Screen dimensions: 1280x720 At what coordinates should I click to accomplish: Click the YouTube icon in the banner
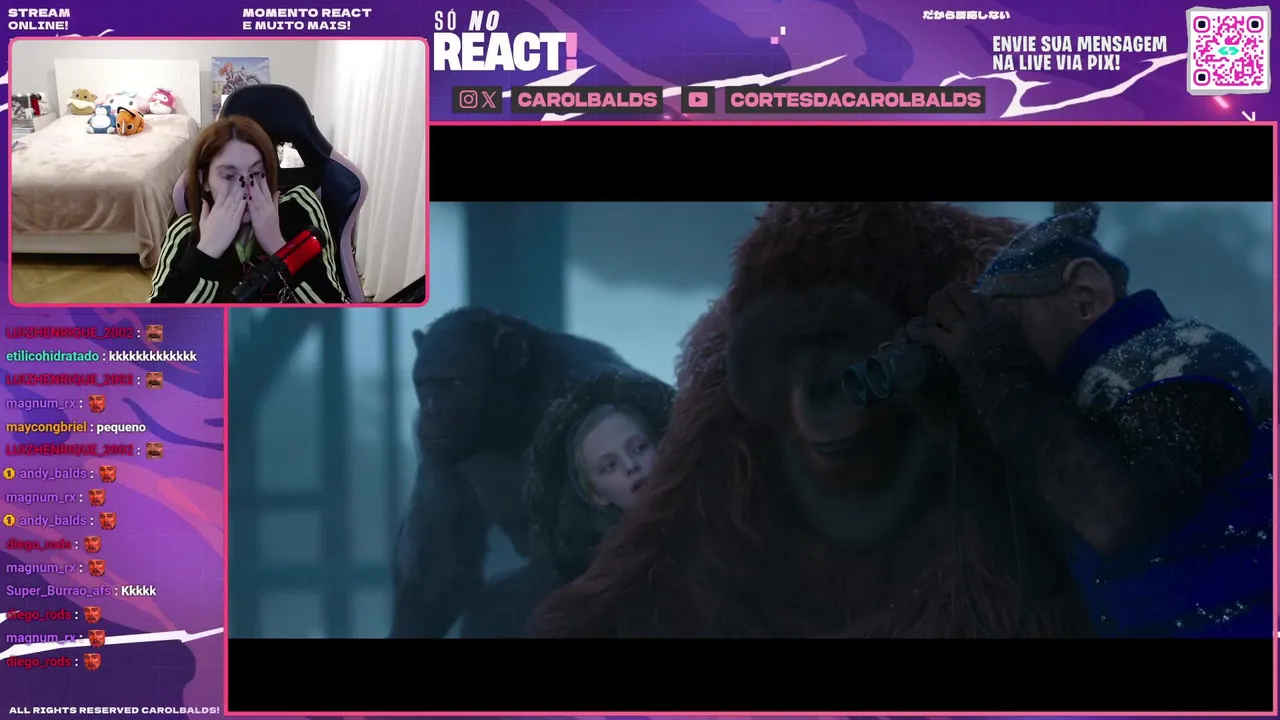698,99
